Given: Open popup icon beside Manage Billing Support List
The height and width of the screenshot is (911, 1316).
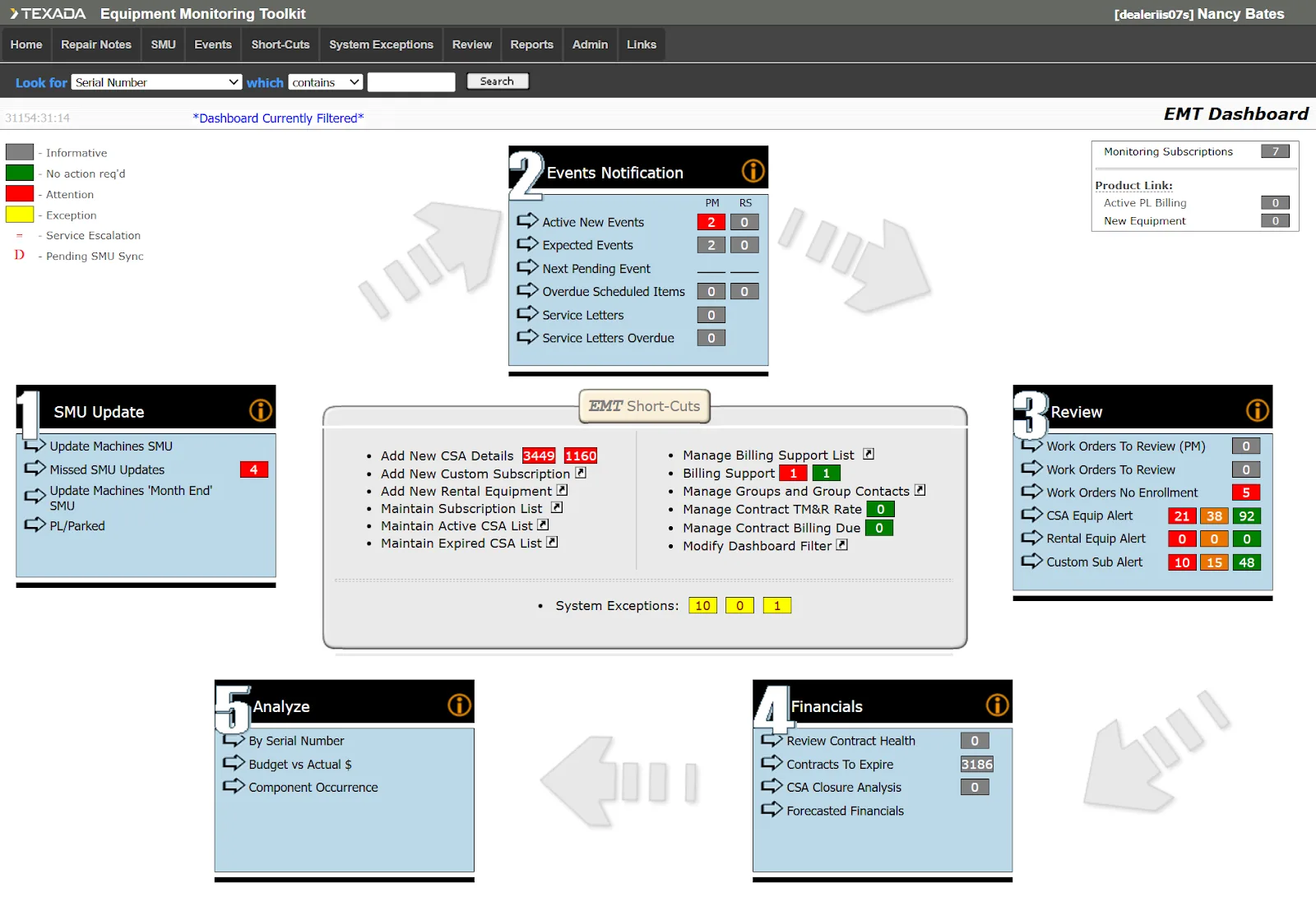Looking at the screenshot, I should click(869, 455).
